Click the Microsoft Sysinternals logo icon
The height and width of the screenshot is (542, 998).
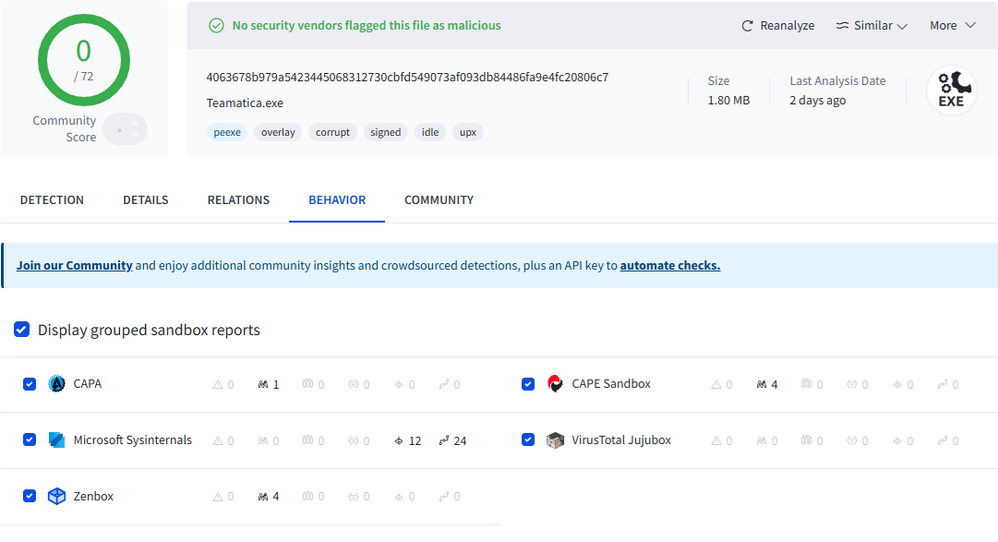(57, 440)
